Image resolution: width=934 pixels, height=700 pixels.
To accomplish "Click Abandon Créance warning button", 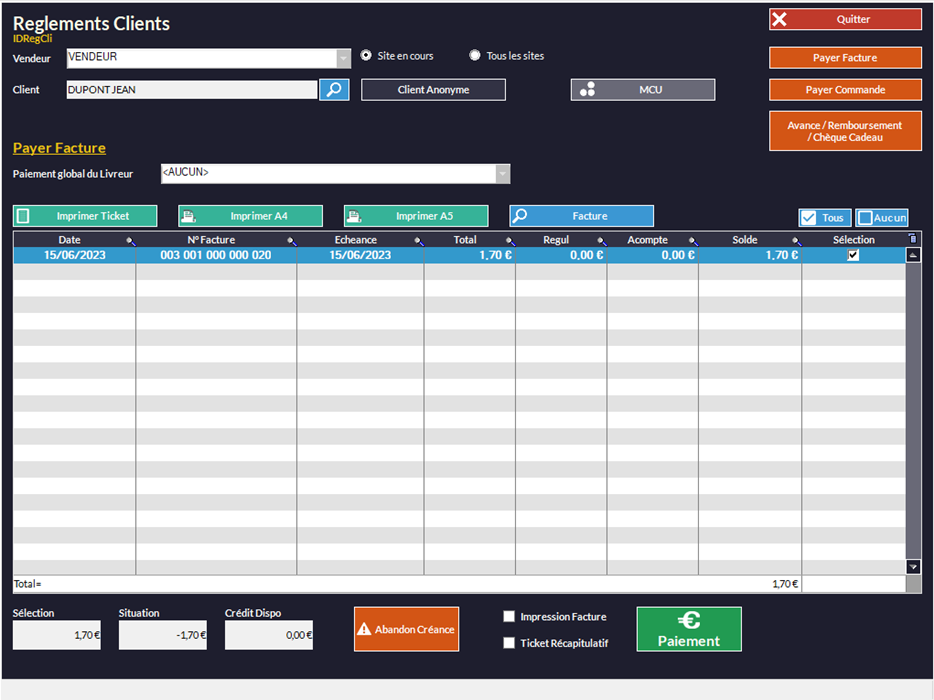I will tap(406, 630).
